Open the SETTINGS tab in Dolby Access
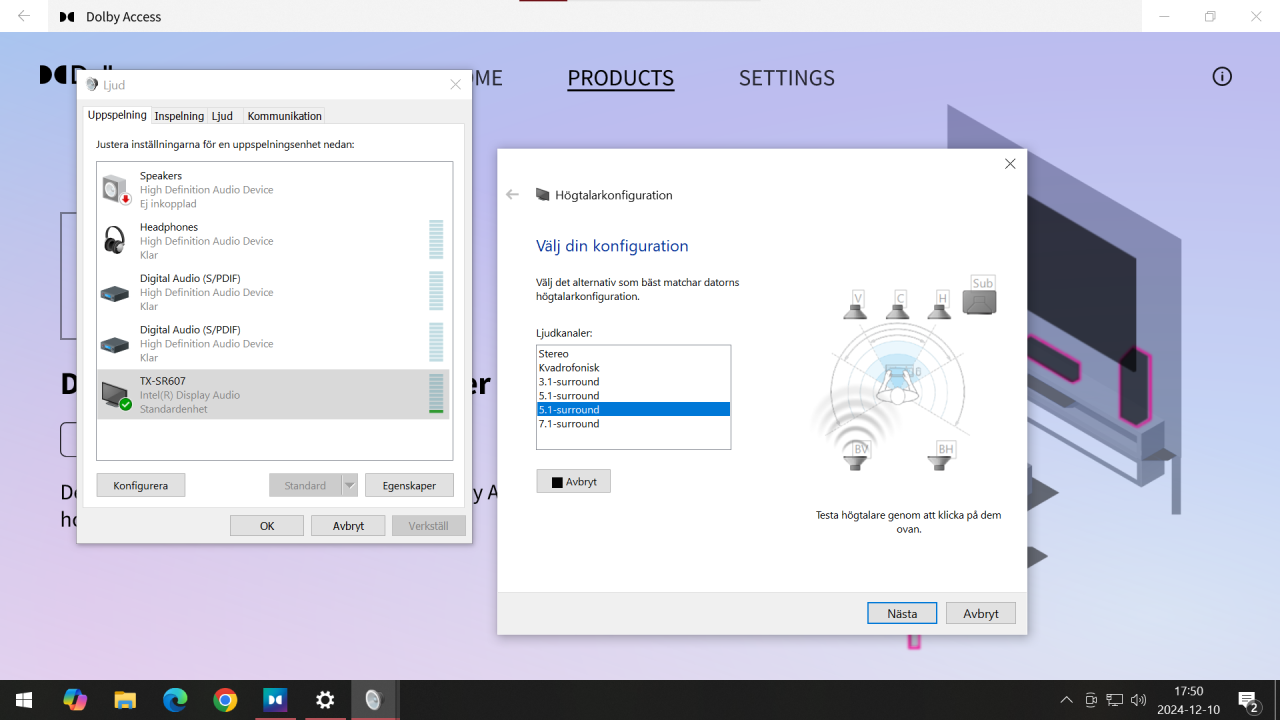This screenshot has width=1280, height=720. point(787,78)
